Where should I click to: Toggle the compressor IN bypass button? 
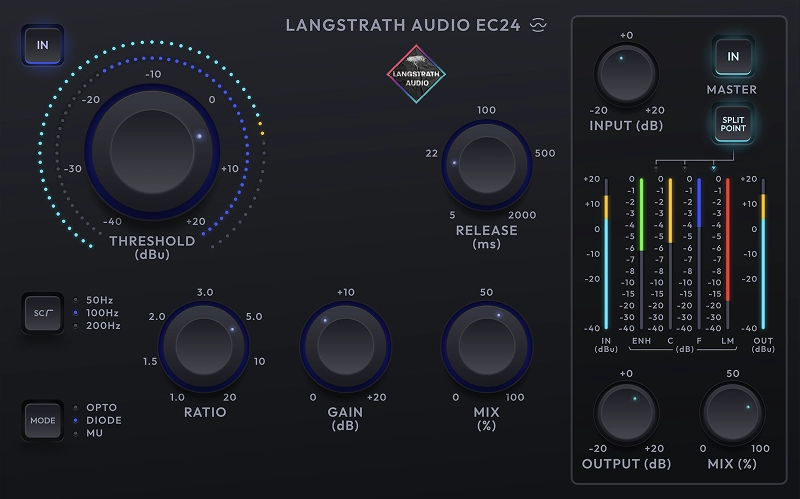[42, 45]
